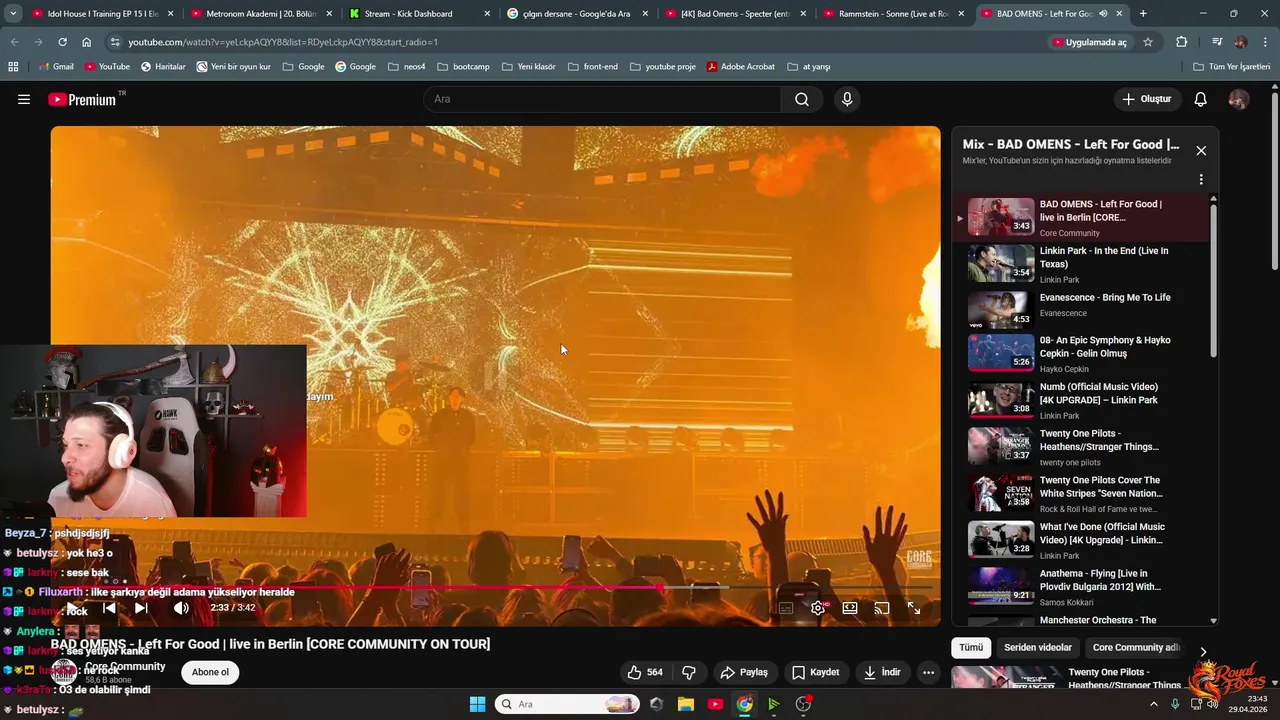
Task: Open more actions three-dot menu under video
Action: 928,672
